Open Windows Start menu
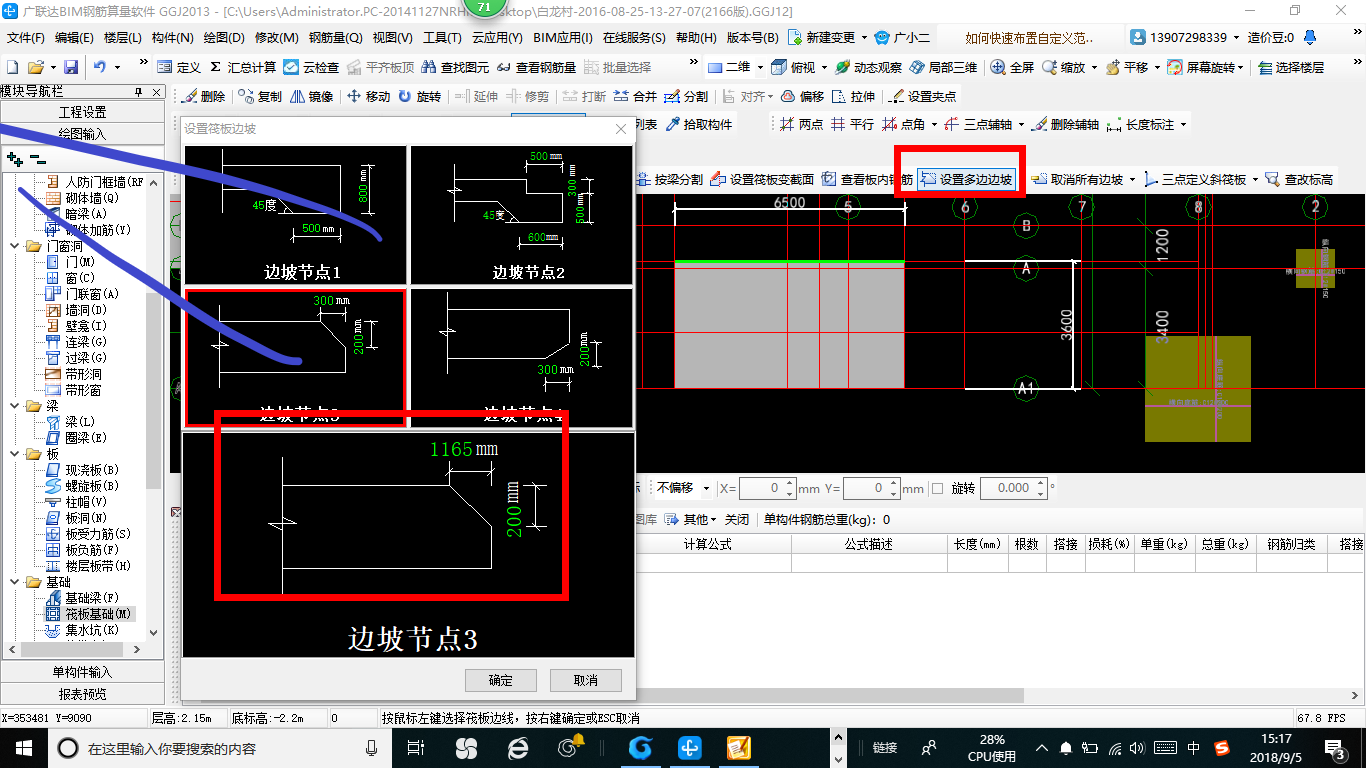 click(24, 747)
